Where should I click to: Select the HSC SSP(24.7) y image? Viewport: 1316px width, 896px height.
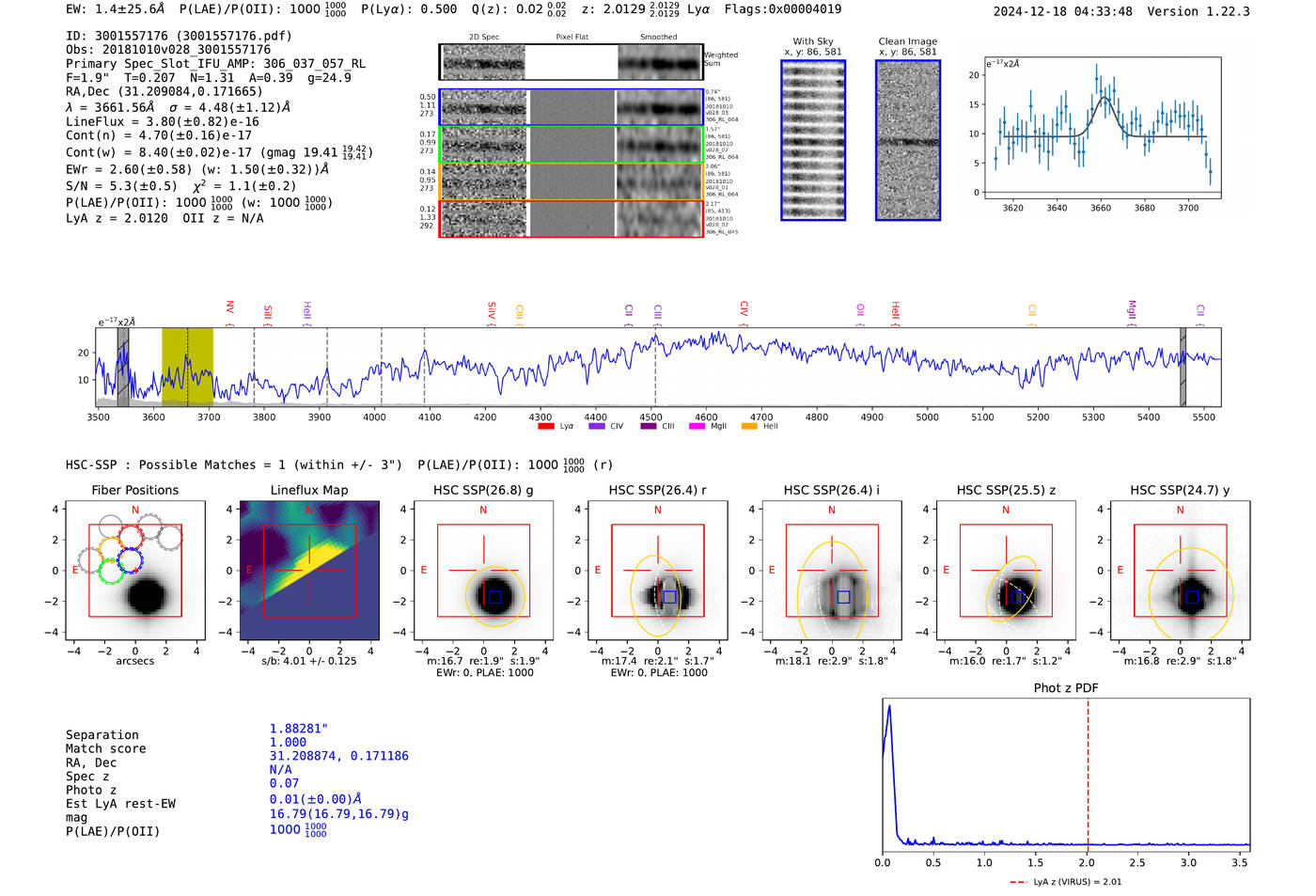1180,571
